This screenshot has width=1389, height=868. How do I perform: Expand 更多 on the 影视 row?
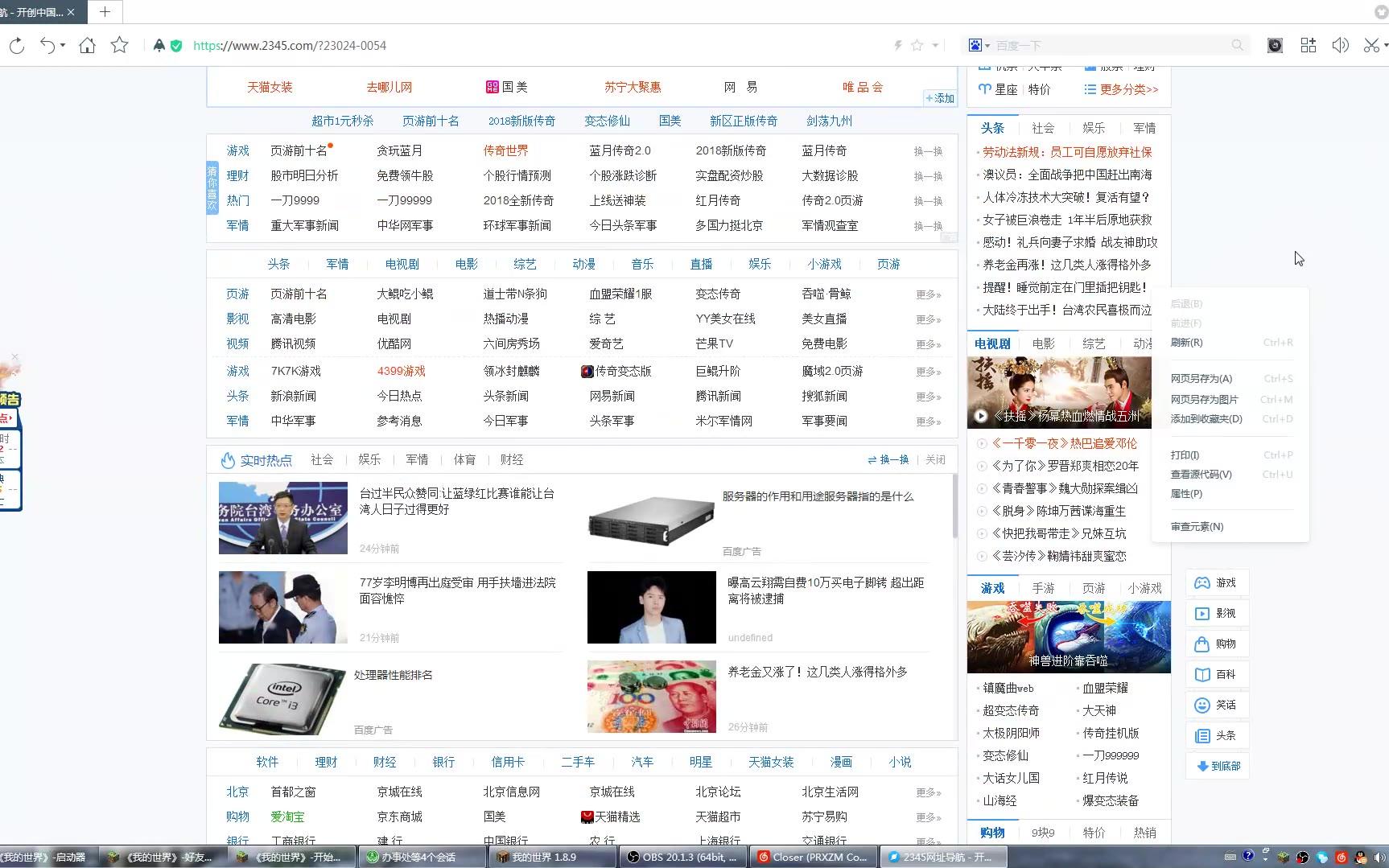coord(929,319)
